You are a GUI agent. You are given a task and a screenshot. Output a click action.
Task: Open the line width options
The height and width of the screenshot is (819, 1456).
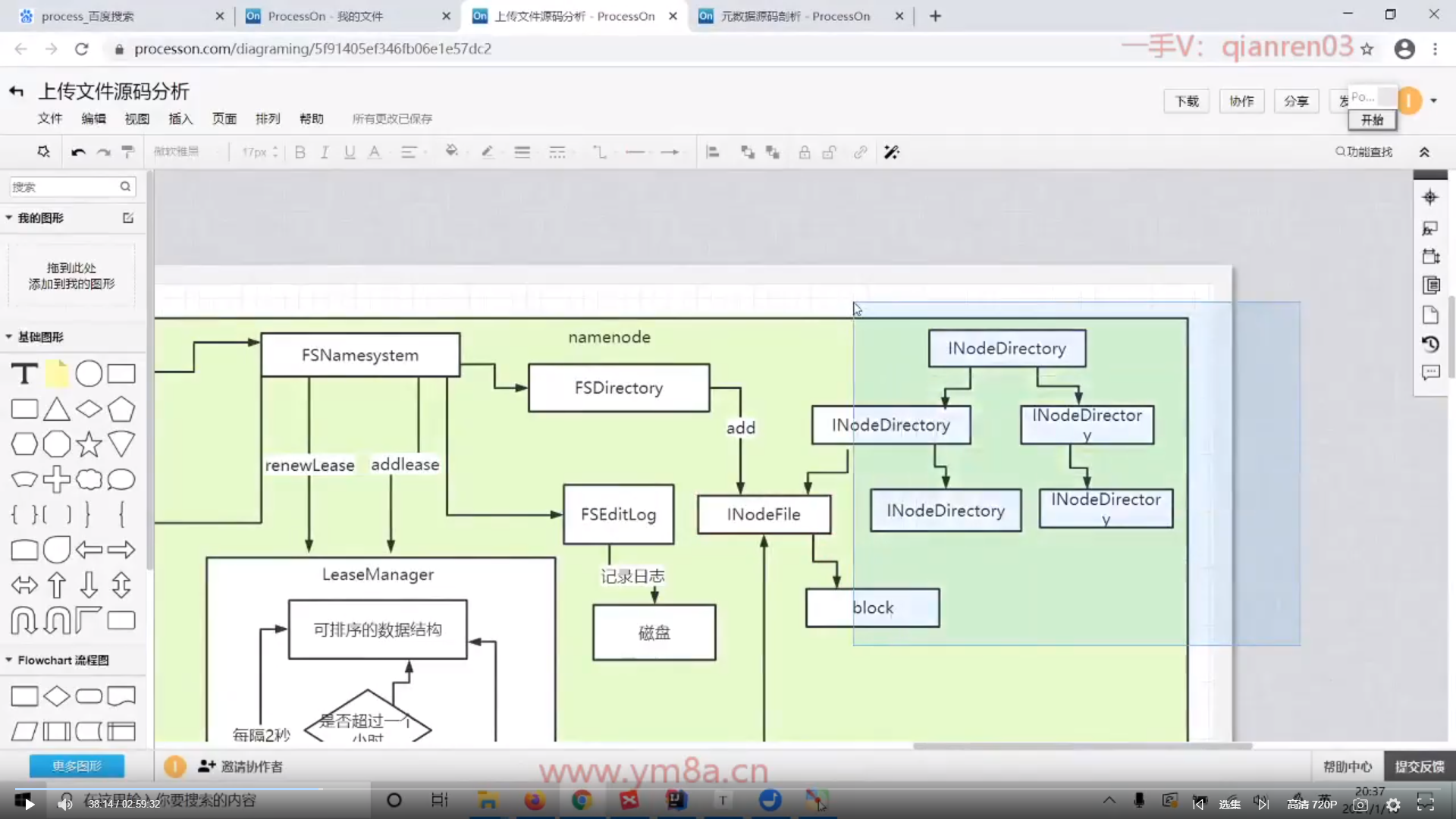(x=522, y=152)
